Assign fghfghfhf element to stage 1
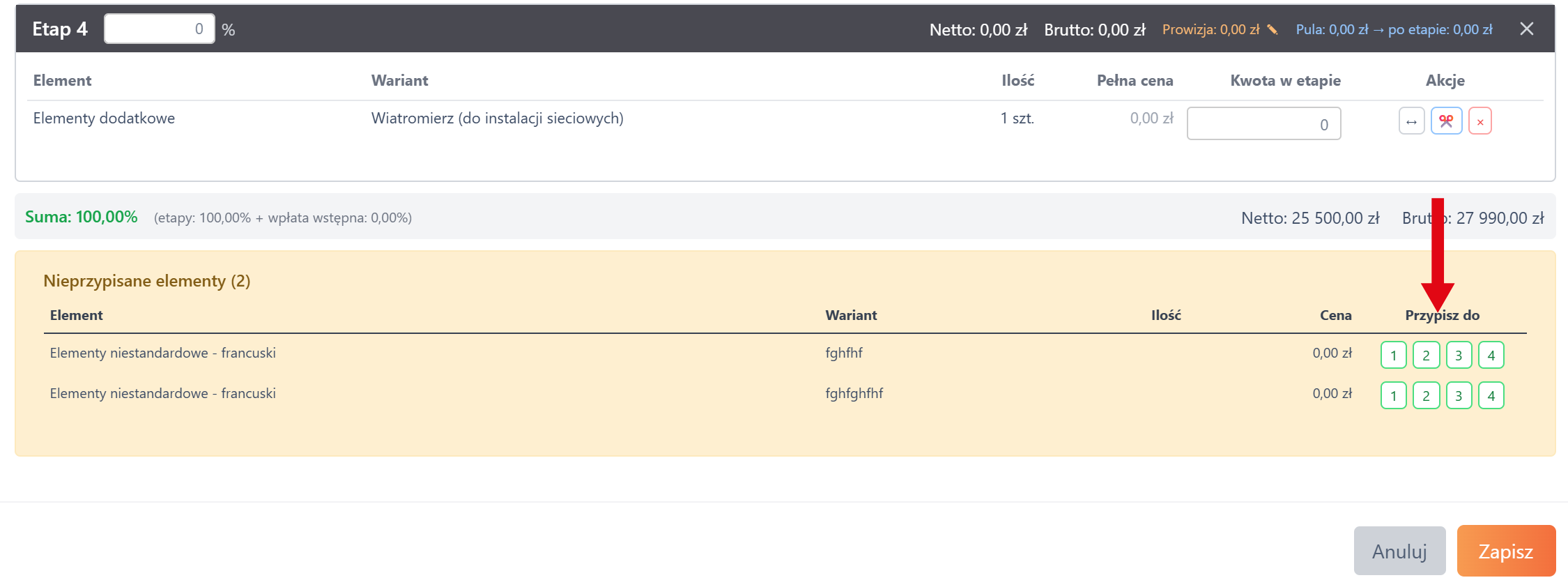Screen dimensions: 1568x587 pyautogui.click(x=1393, y=396)
